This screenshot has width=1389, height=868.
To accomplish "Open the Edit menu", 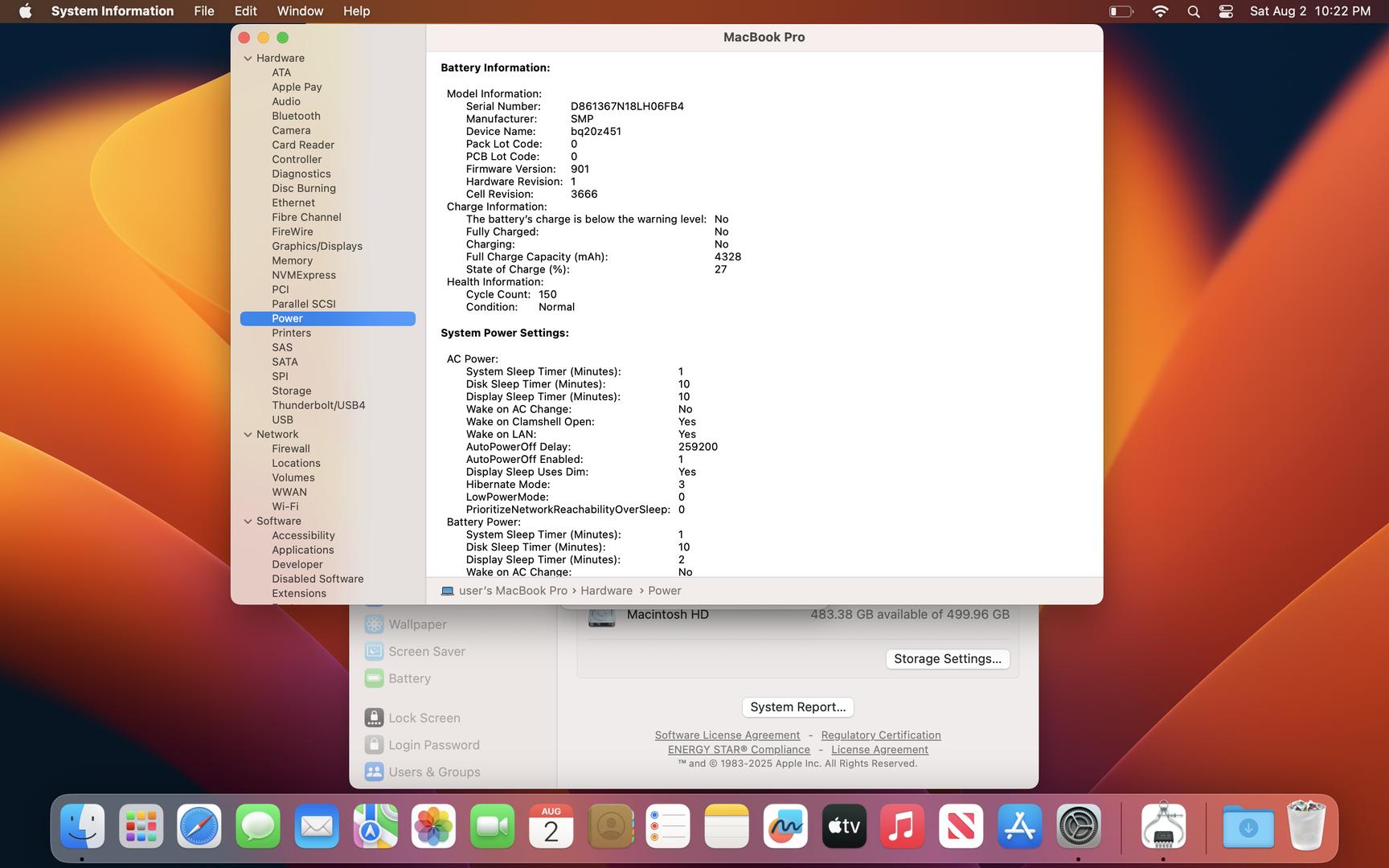I will click(245, 11).
